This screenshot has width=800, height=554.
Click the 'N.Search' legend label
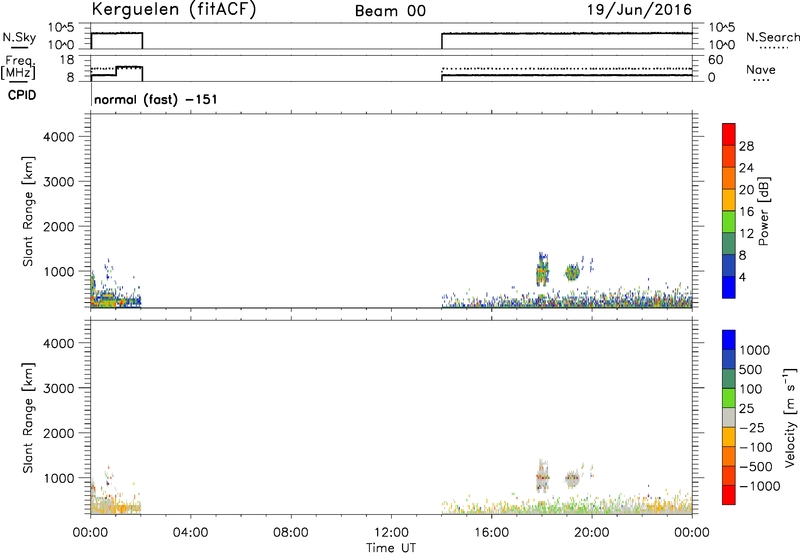772,37
